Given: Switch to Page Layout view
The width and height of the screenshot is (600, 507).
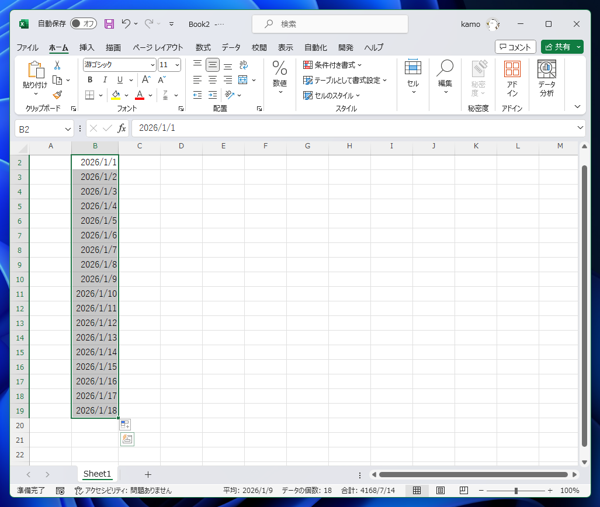Looking at the screenshot, I should pyautogui.click(x=440, y=490).
